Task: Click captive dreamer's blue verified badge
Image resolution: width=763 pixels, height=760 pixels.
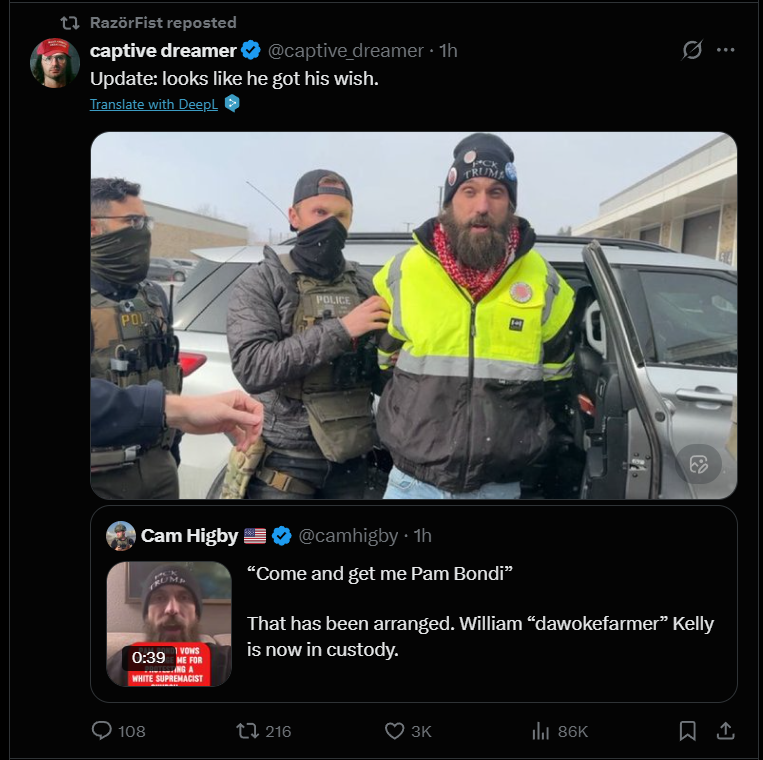Action: [251, 50]
